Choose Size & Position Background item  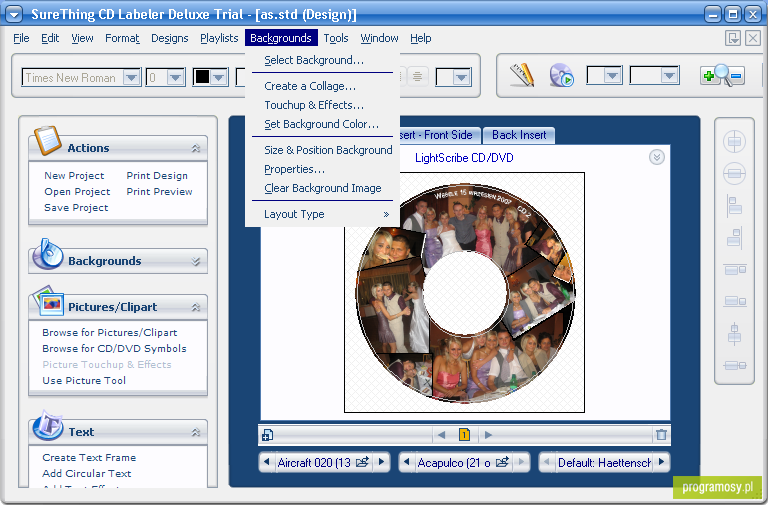point(322,150)
